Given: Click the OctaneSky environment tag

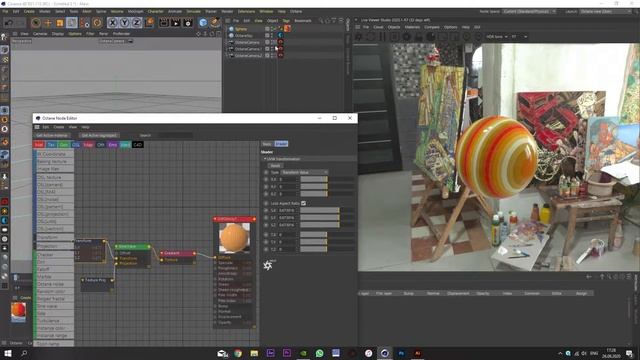Looking at the screenshot, I should point(280,36).
